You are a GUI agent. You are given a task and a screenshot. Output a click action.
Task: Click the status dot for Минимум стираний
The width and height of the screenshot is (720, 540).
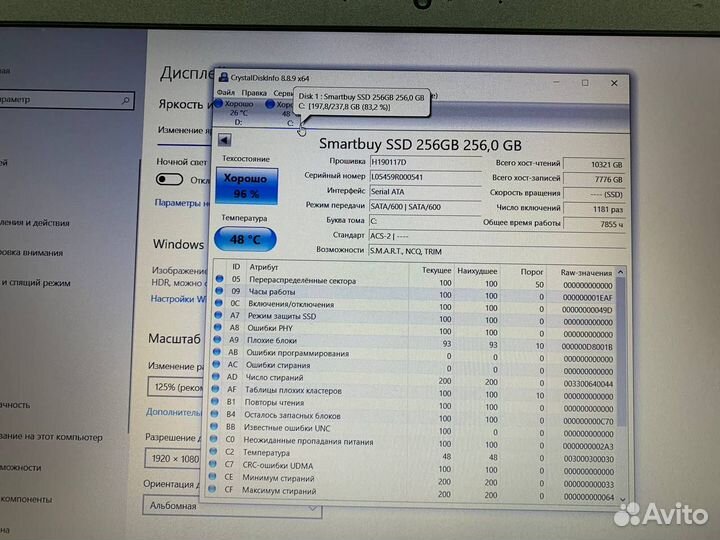coord(212,476)
